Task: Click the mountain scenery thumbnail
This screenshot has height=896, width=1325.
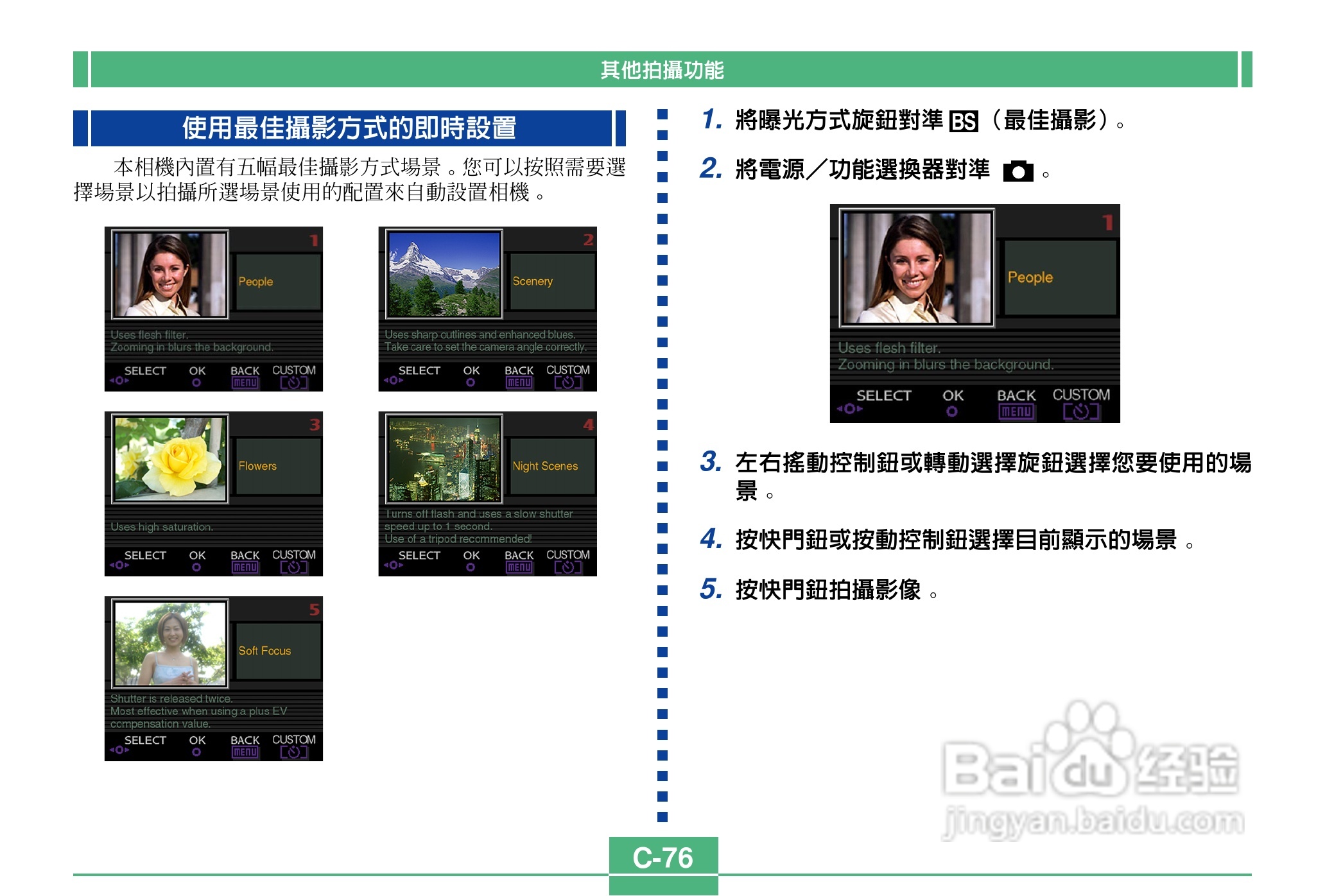Action: (444, 275)
